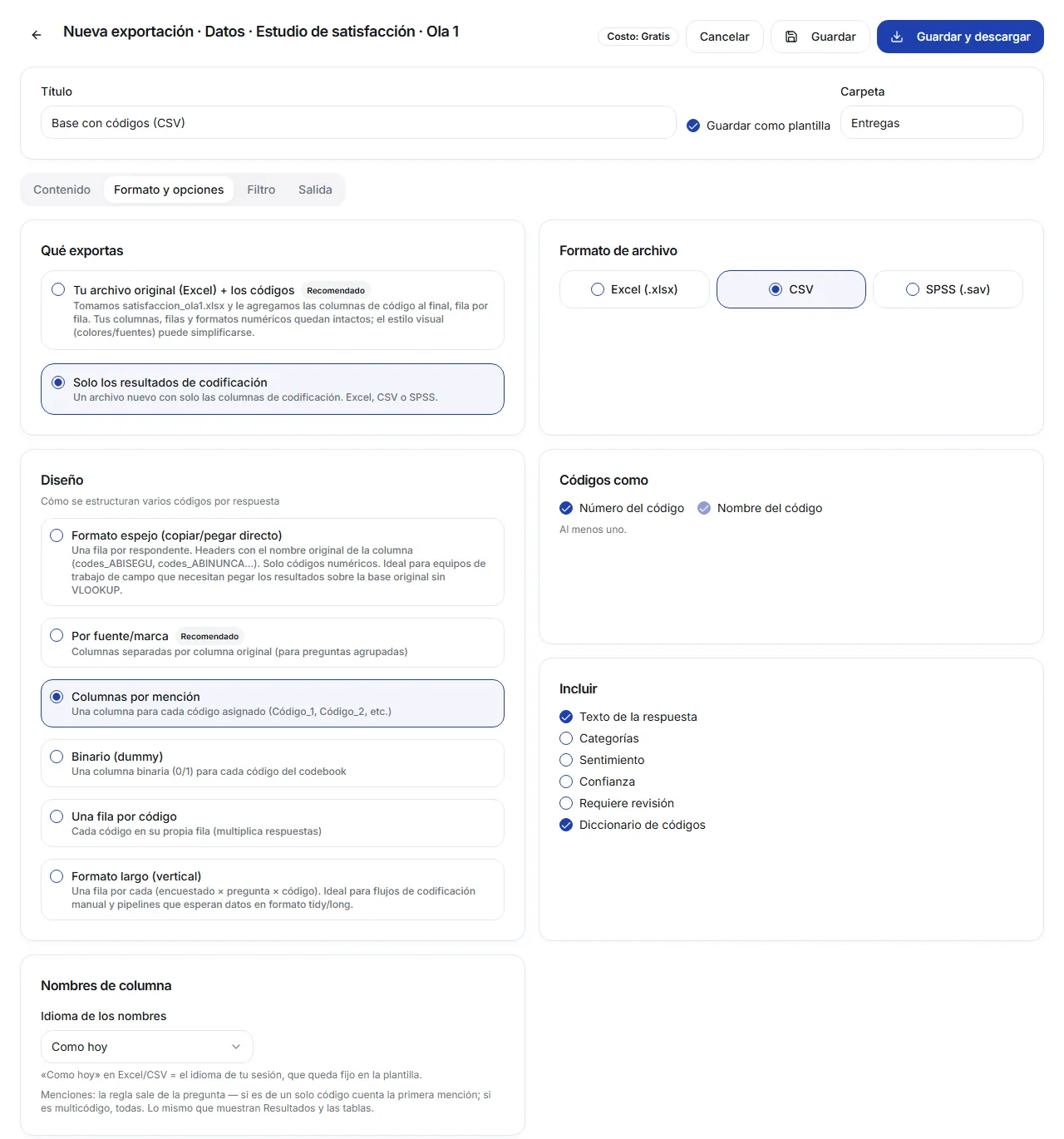Choose Formato espejo layout
Viewport: 1064px width, 1139px height.
(x=273, y=562)
